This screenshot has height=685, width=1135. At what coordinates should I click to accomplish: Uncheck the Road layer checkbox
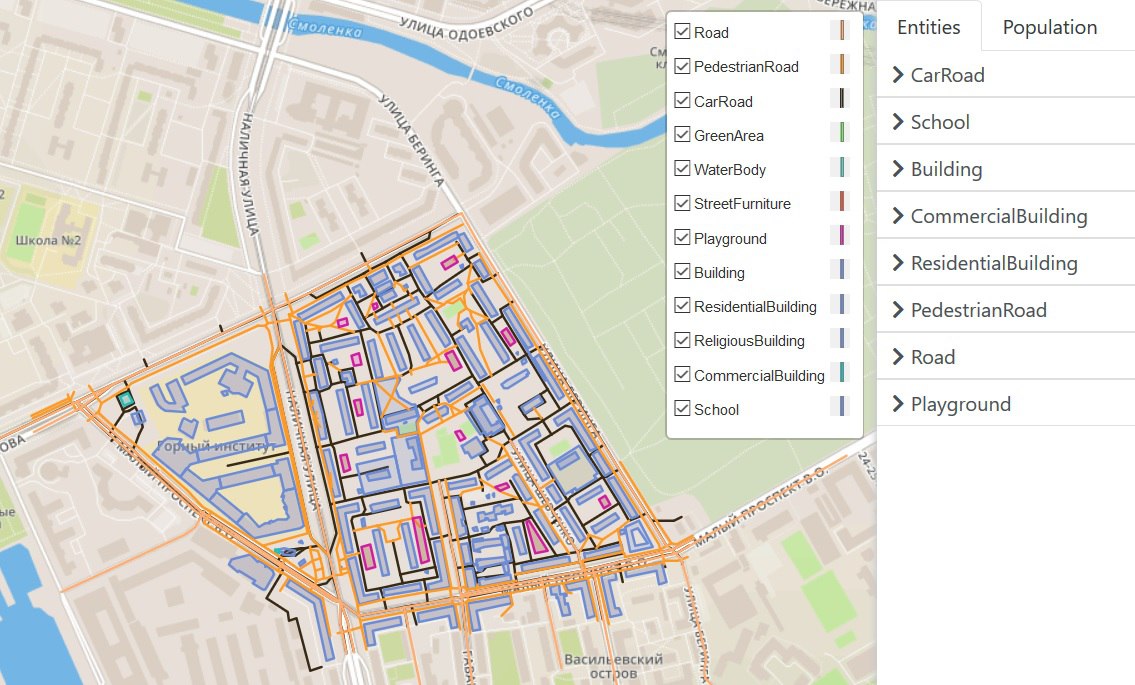(683, 32)
